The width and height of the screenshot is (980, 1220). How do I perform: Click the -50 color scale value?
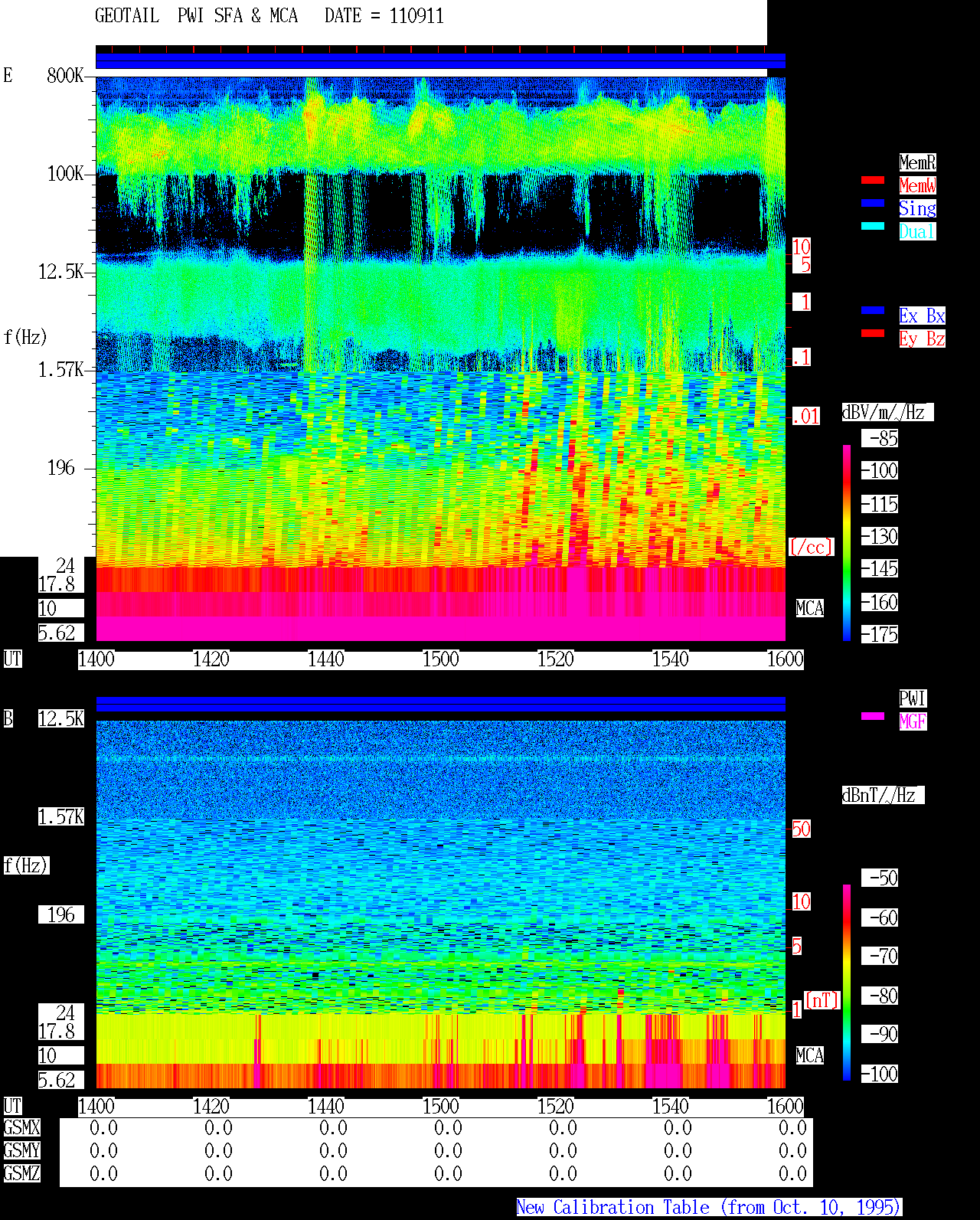pyautogui.click(x=880, y=878)
